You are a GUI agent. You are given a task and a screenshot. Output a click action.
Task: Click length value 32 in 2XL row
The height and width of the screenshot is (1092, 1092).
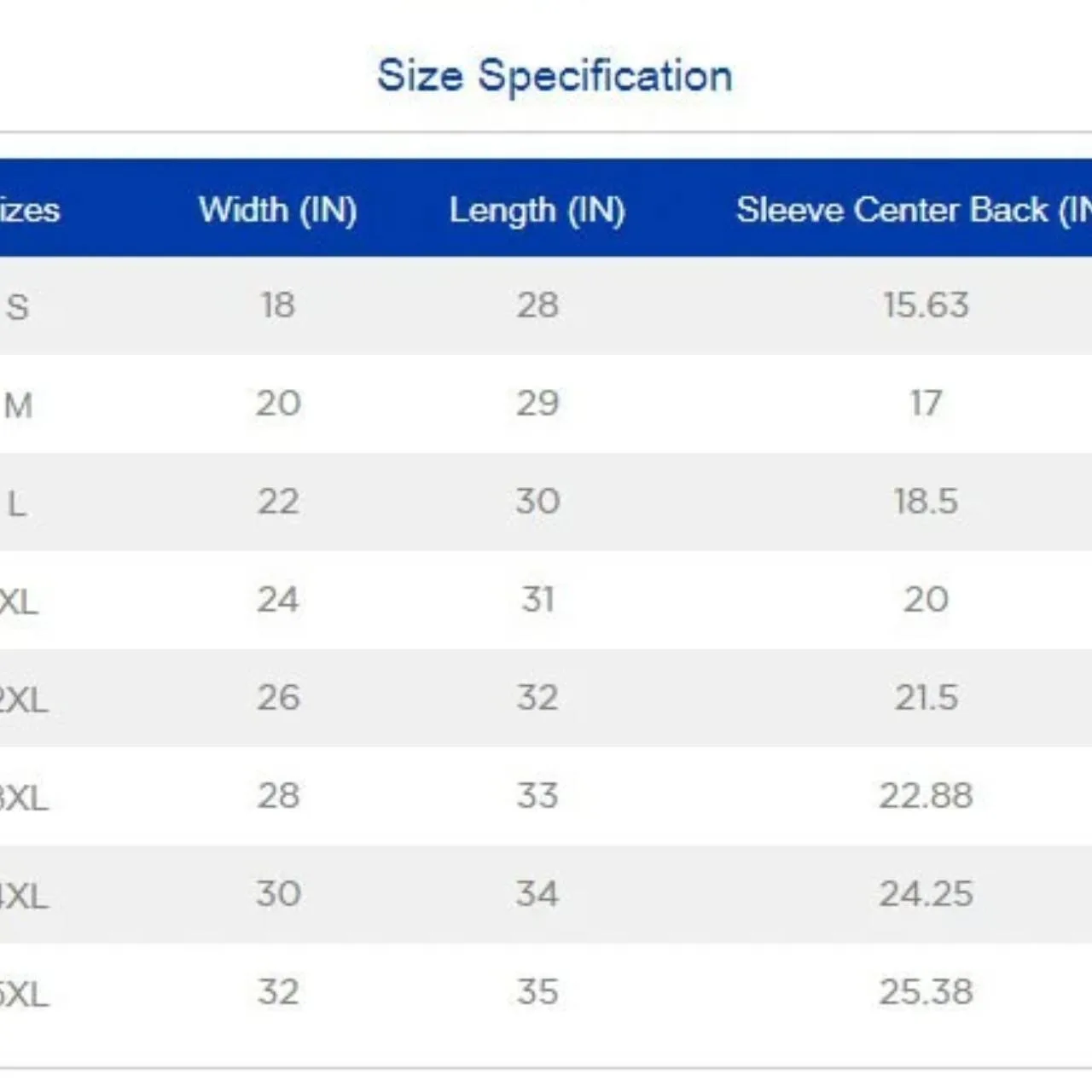[537, 698]
